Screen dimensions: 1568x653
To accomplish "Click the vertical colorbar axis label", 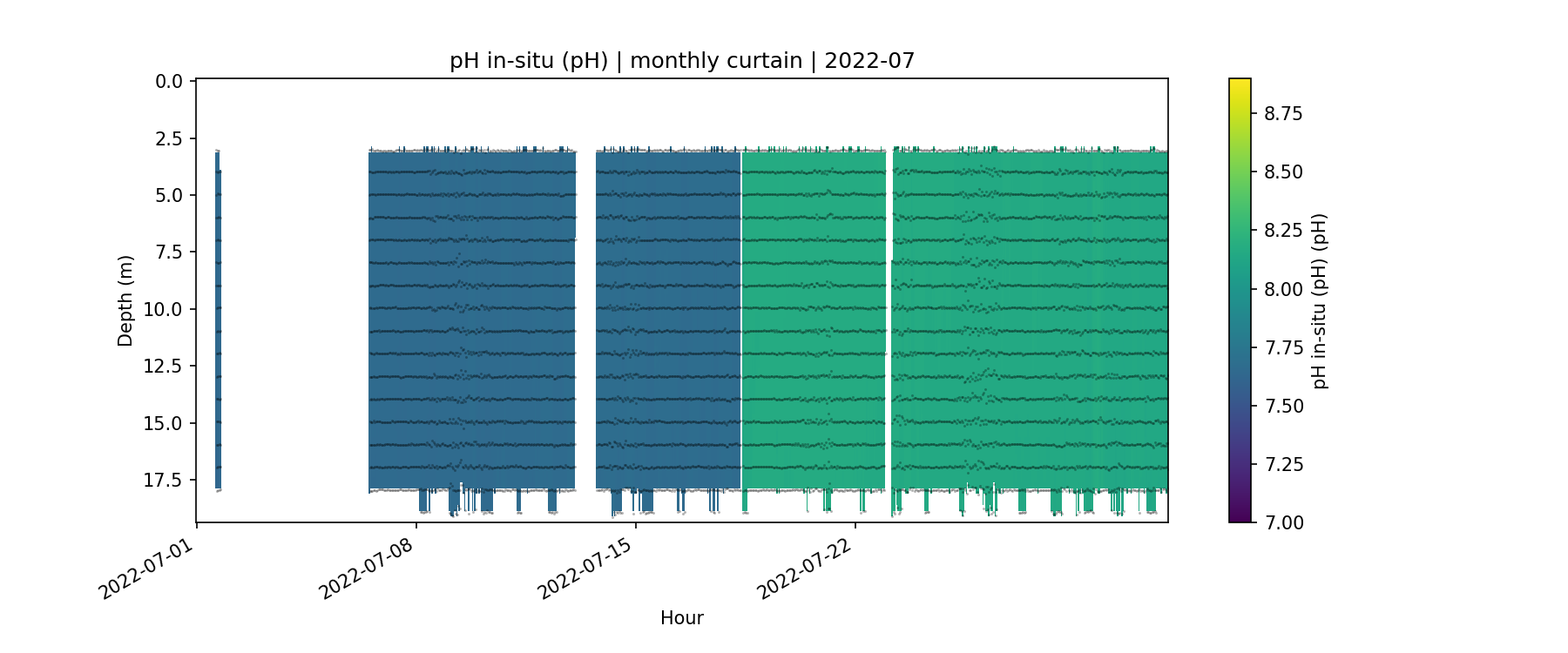I will coord(1320,300).
